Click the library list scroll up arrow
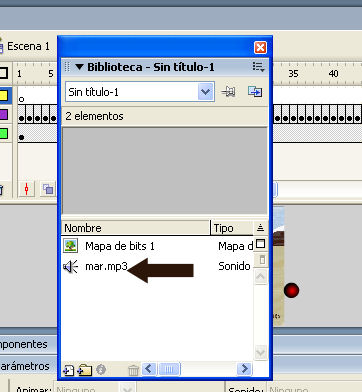 click(261, 277)
